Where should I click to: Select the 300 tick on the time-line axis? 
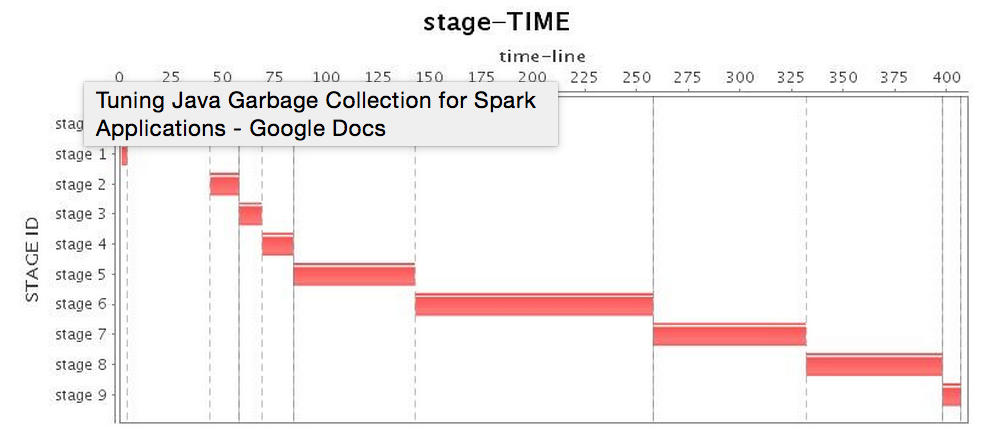740,76
